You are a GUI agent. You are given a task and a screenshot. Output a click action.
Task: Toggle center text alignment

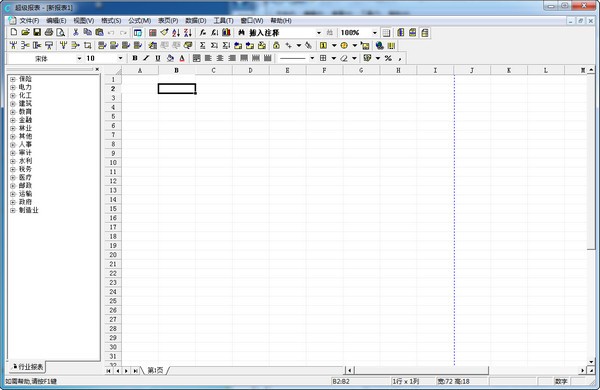[x=220, y=58]
